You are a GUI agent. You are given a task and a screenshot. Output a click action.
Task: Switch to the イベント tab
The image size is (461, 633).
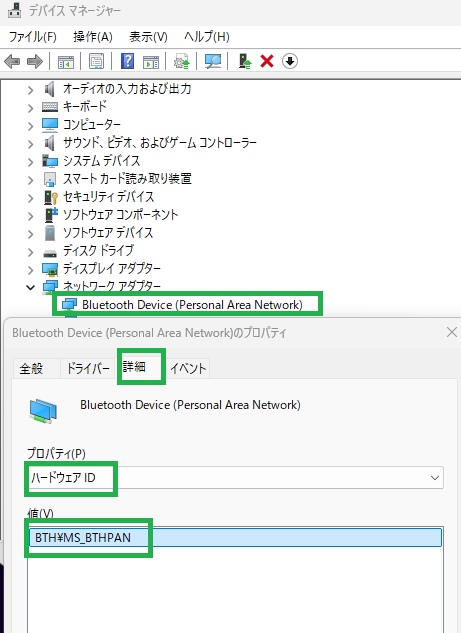[188, 368]
